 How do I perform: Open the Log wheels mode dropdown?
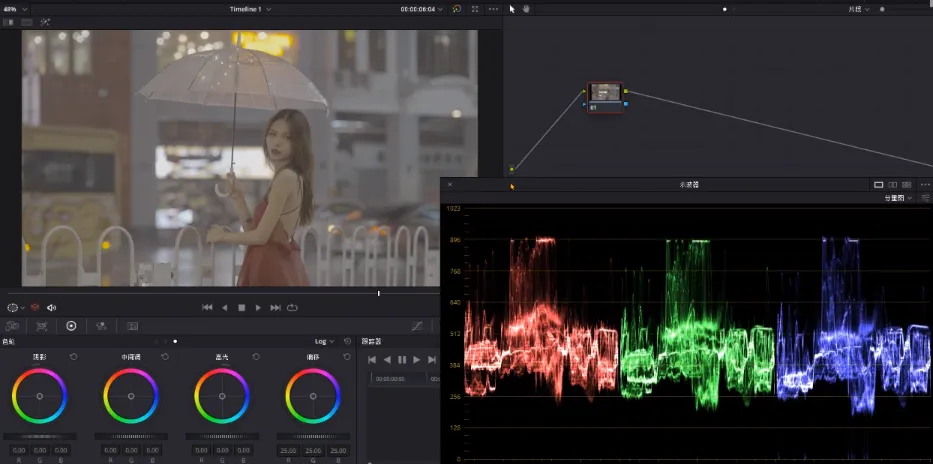(324, 341)
